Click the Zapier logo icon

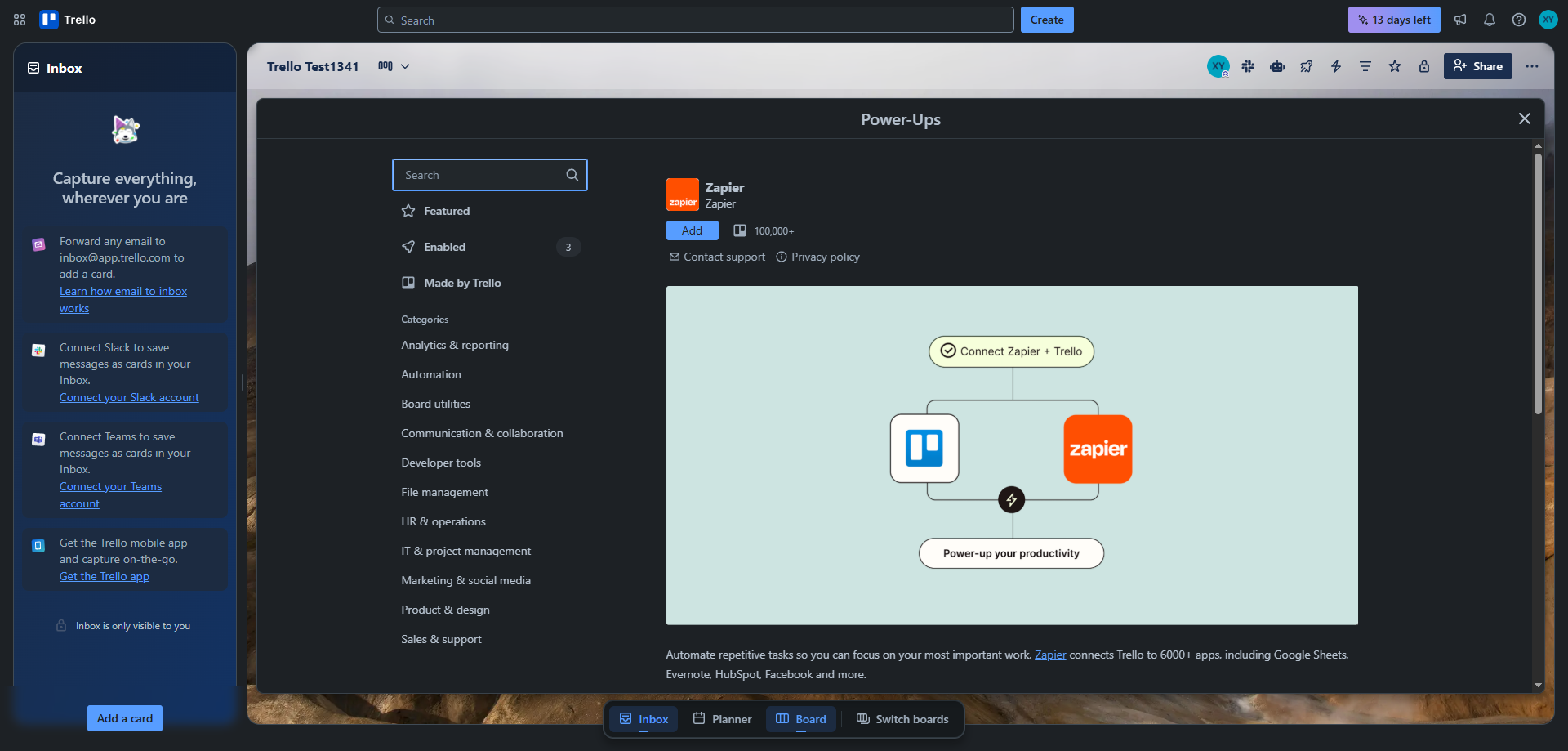coord(683,194)
